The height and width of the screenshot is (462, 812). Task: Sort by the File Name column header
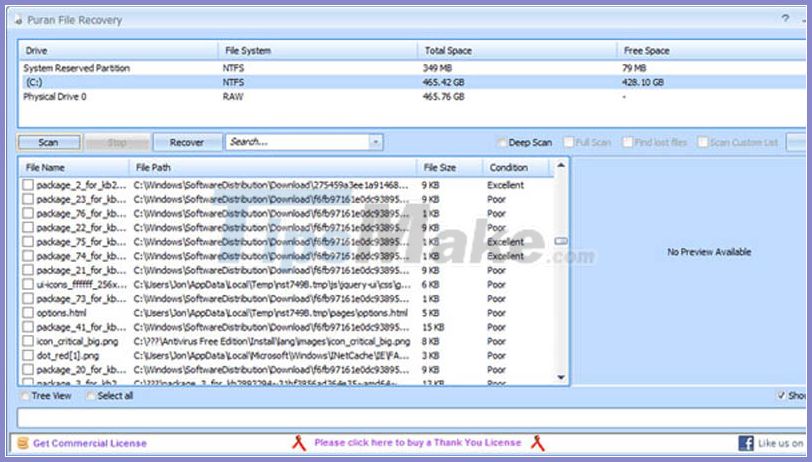tap(74, 168)
